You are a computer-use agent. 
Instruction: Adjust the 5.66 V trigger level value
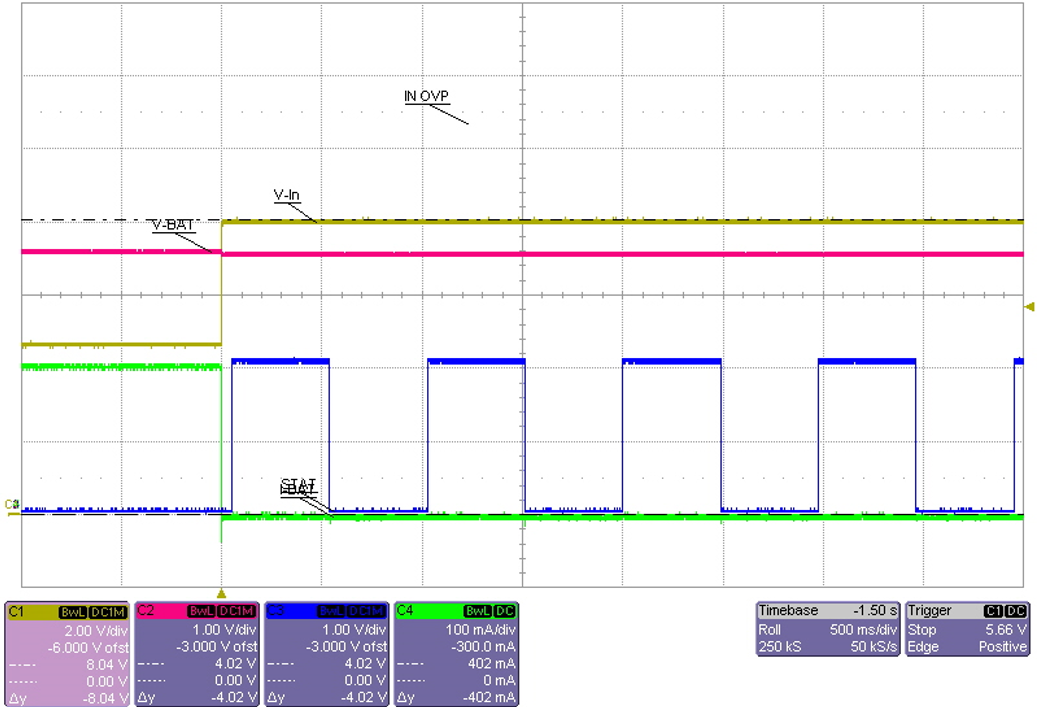tap(1005, 631)
